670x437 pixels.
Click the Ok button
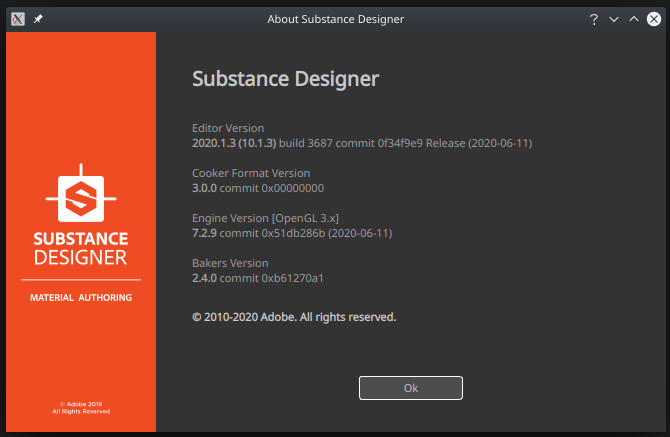[x=411, y=388]
